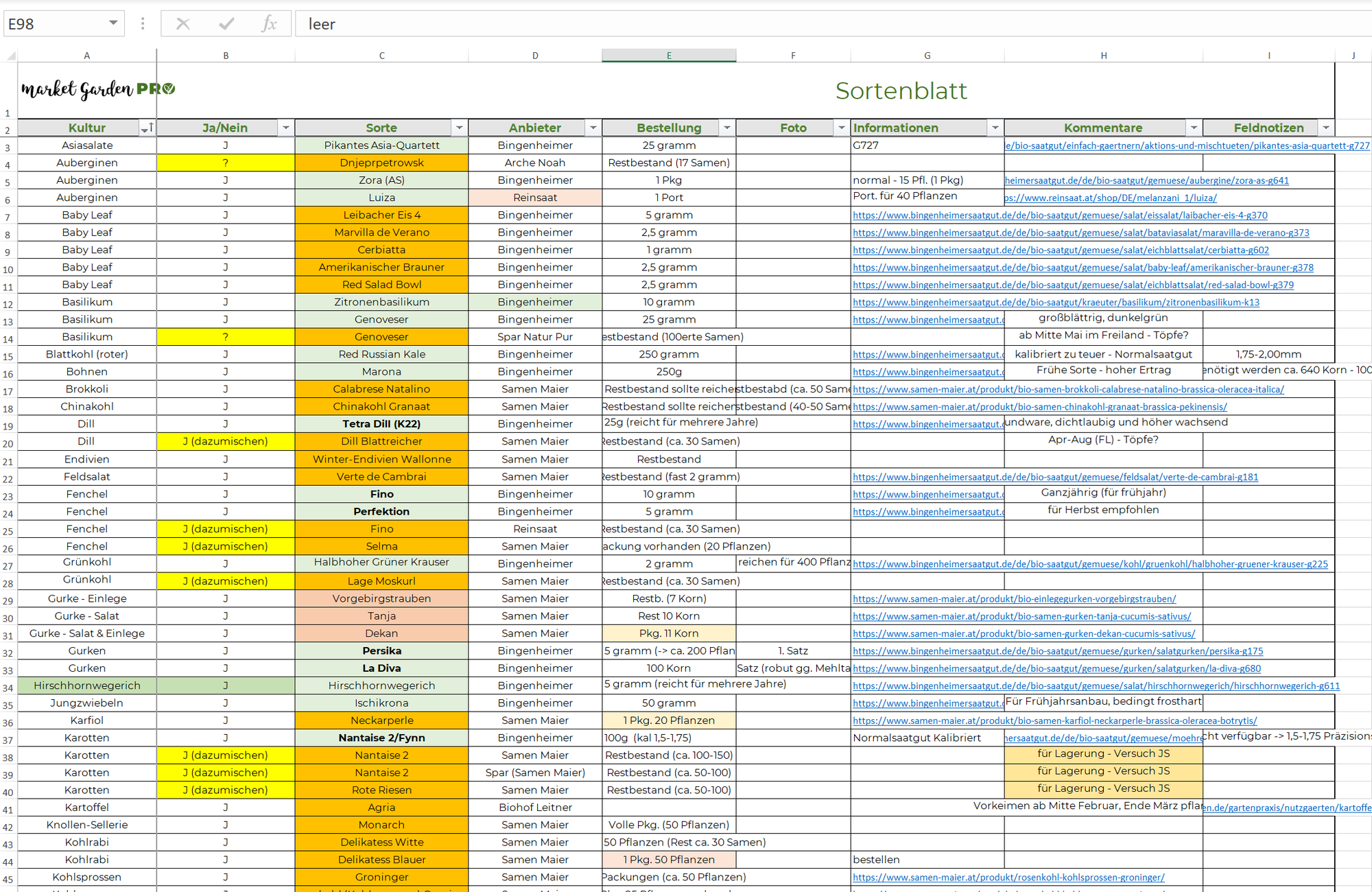Open the Bestellung filter dropdown
1372x892 pixels.
[x=726, y=128]
